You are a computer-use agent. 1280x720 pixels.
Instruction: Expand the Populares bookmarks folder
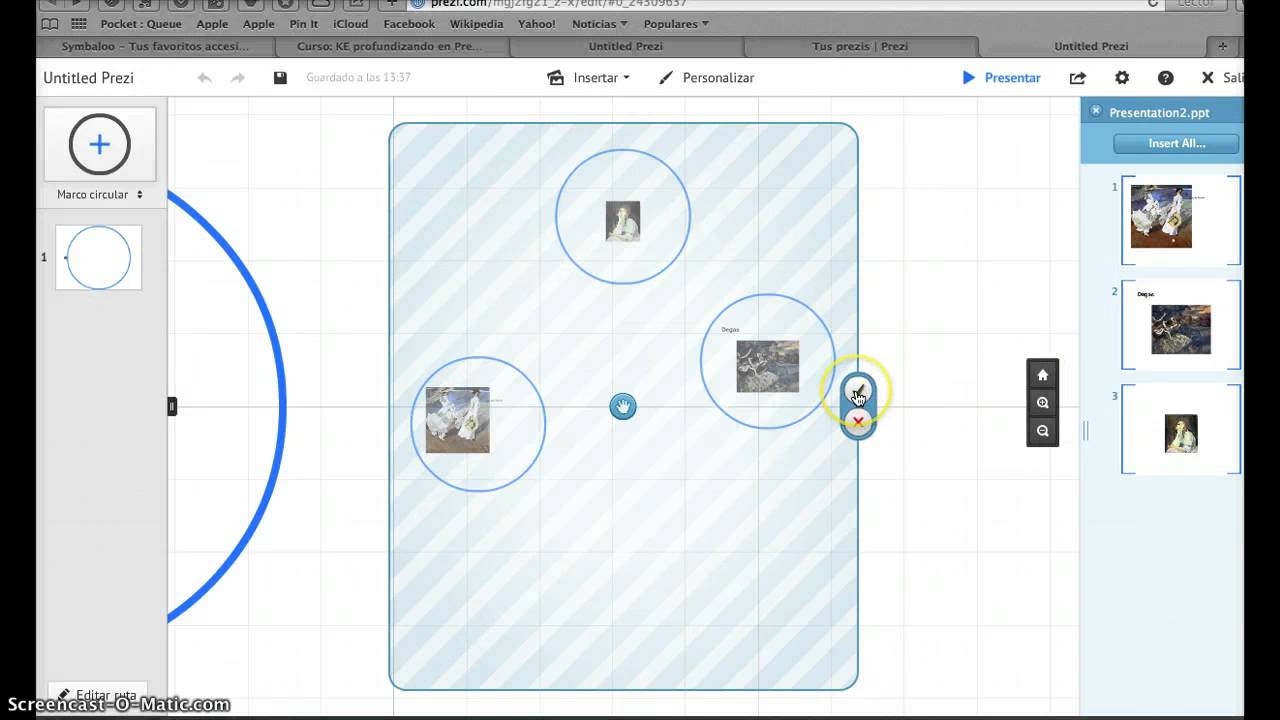pyautogui.click(x=676, y=24)
